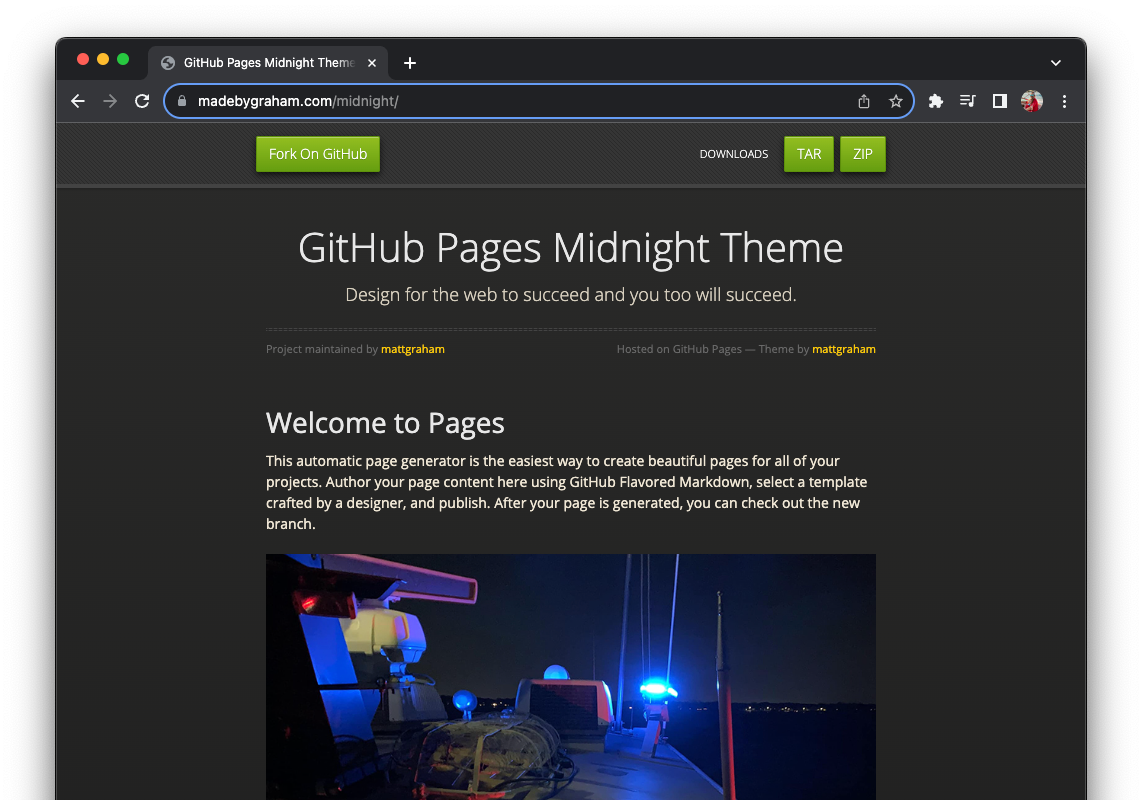1142x800 pixels.
Task: Bookmark this page with the star icon
Action: [896, 101]
